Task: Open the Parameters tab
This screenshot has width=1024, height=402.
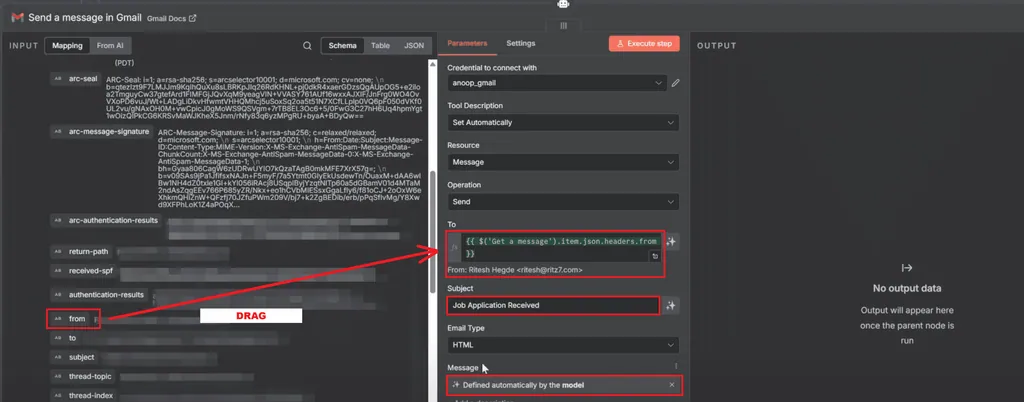Action: pyautogui.click(x=467, y=43)
